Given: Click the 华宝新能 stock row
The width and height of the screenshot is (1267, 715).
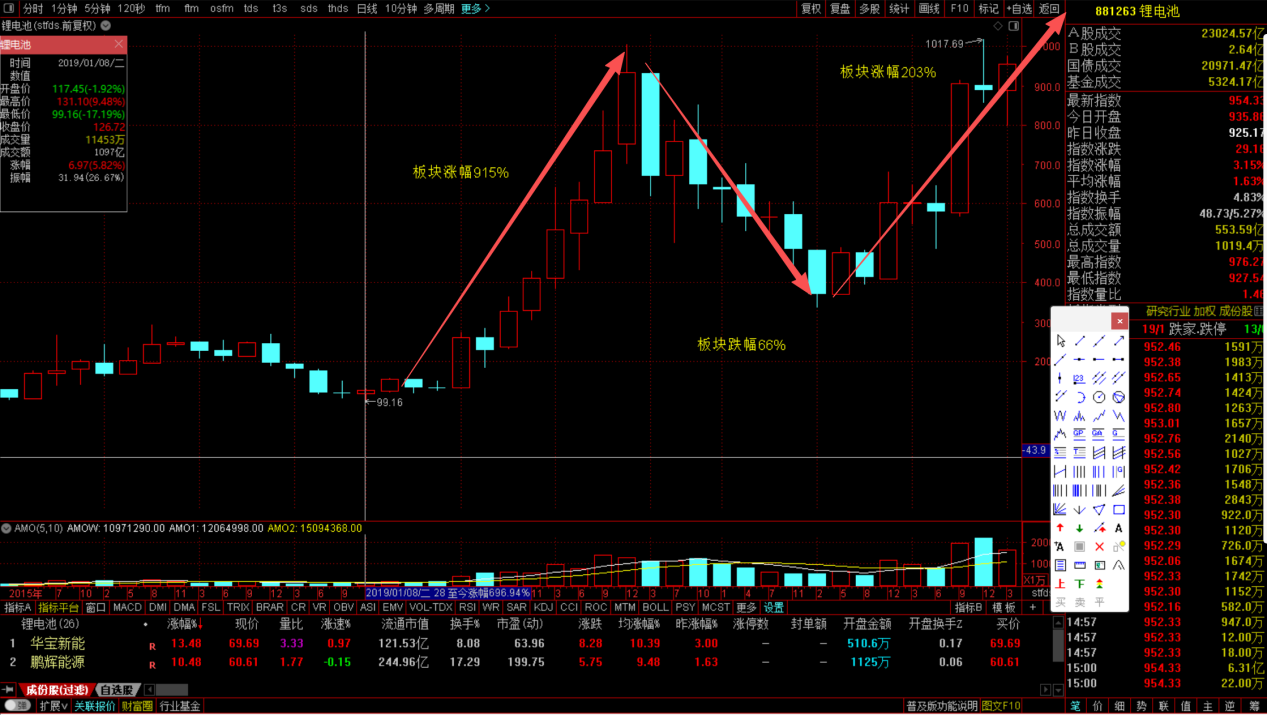Looking at the screenshot, I should coord(58,643).
